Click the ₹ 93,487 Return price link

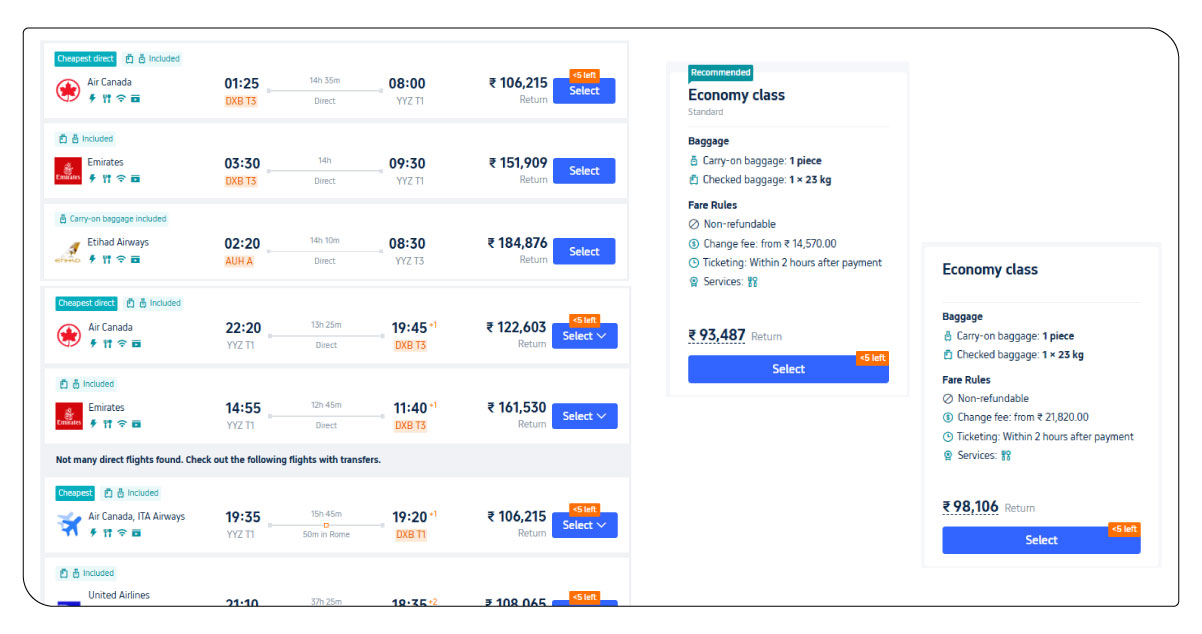[x=718, y=335]
